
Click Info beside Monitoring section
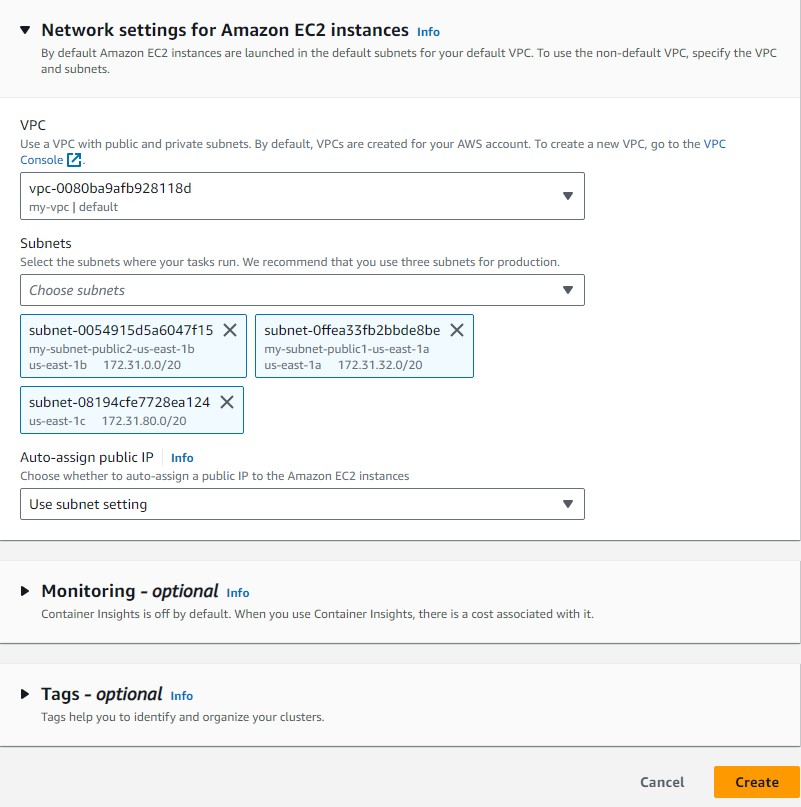238,593
